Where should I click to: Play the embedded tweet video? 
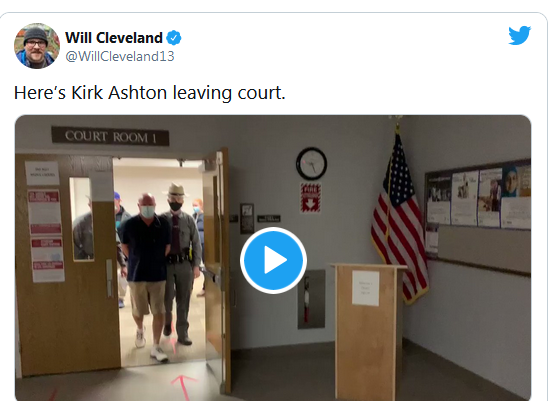tap(273, 260)
